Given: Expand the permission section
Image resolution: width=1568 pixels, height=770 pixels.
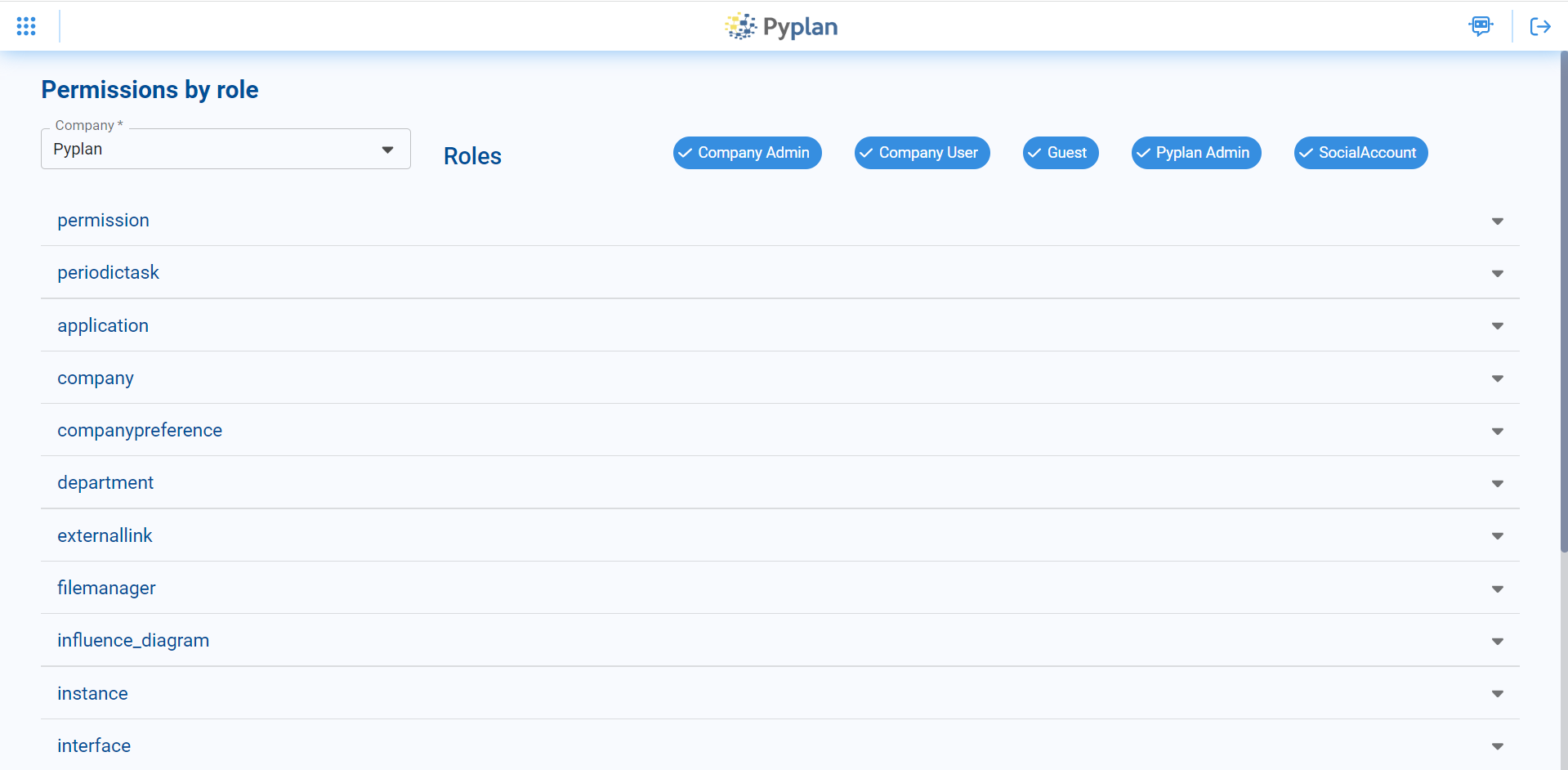Looking at the screenshot, I should click(x=1497, y=221).
